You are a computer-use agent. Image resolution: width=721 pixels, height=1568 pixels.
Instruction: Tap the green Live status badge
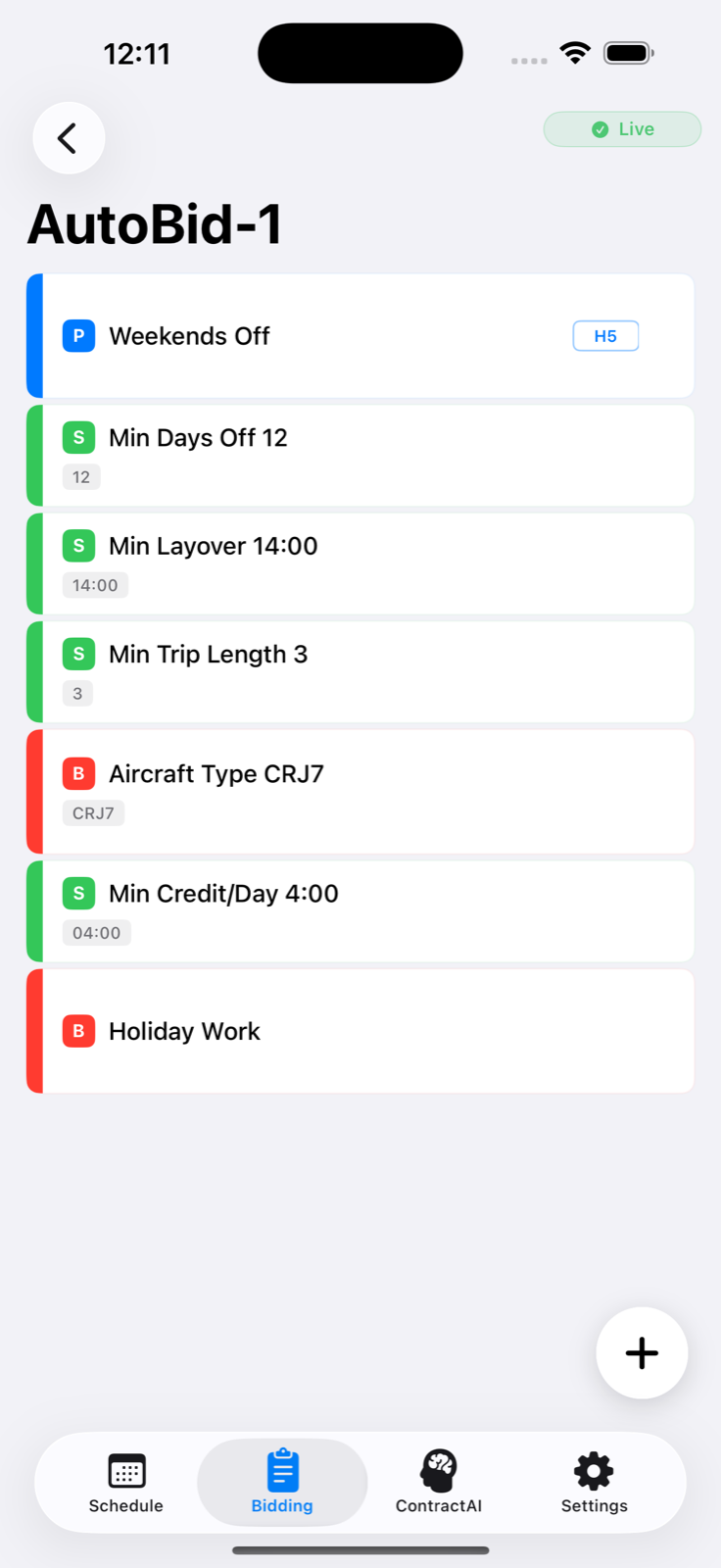pos(622,129)
